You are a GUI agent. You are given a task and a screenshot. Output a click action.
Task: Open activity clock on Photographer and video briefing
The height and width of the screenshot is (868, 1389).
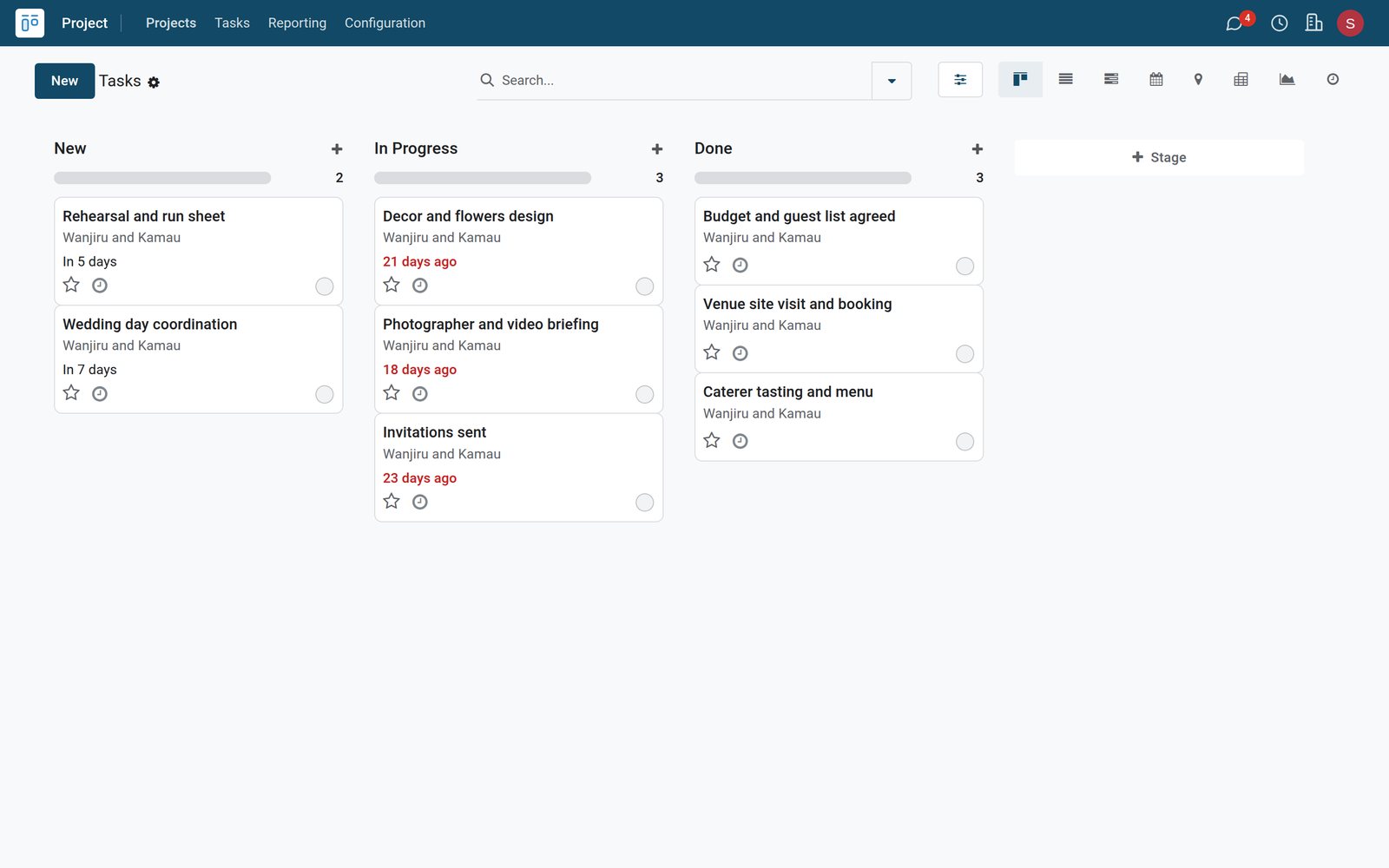click(420, 394)
